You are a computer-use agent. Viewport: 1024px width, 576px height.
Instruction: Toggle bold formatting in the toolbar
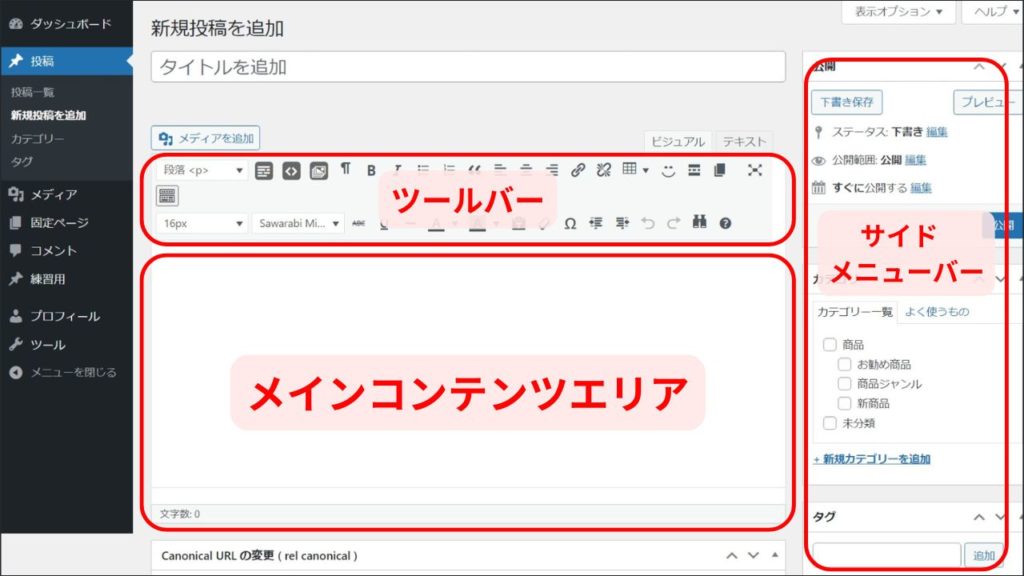coord(371,170)
